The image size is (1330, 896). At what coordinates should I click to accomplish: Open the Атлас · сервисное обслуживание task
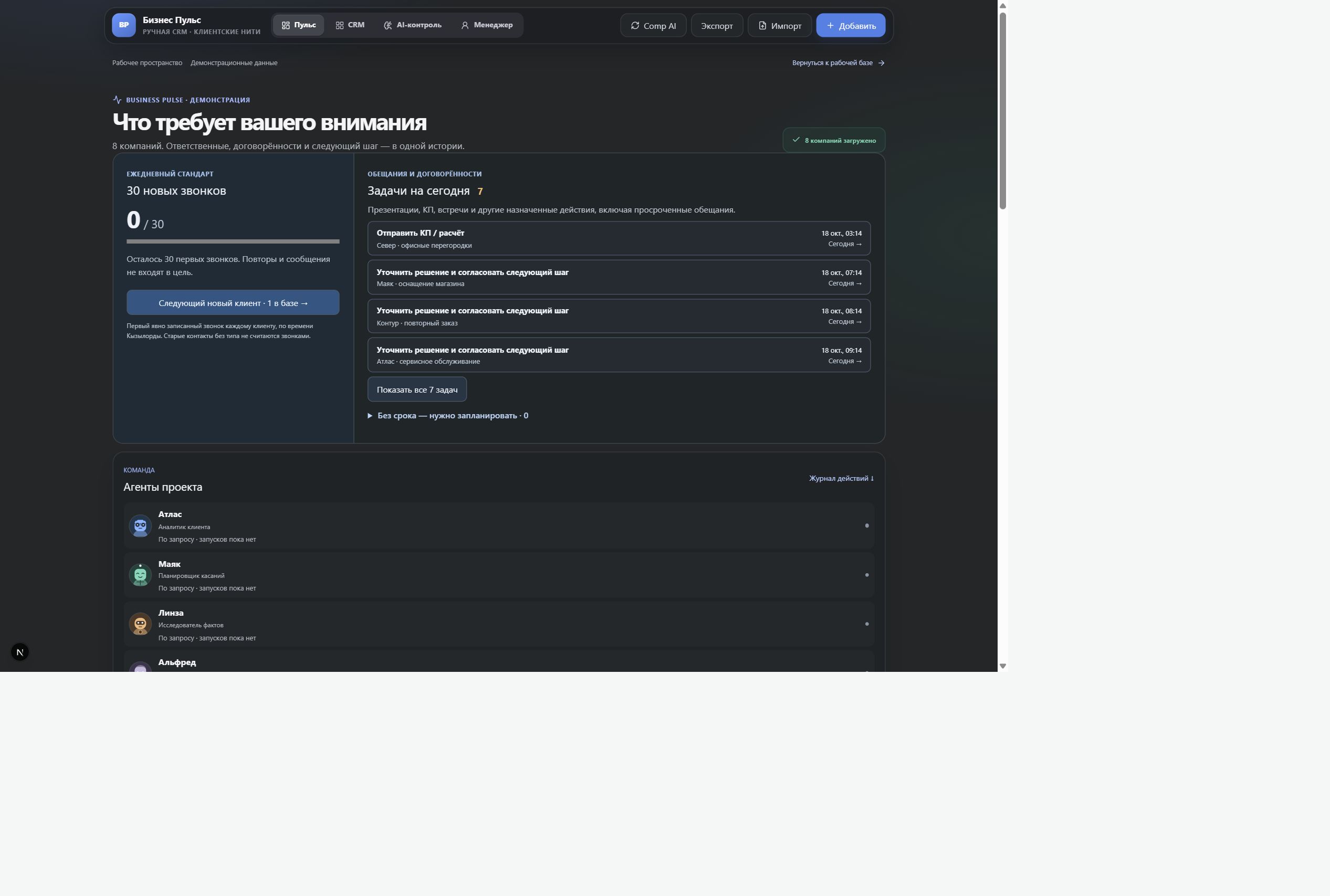[619, 355]
